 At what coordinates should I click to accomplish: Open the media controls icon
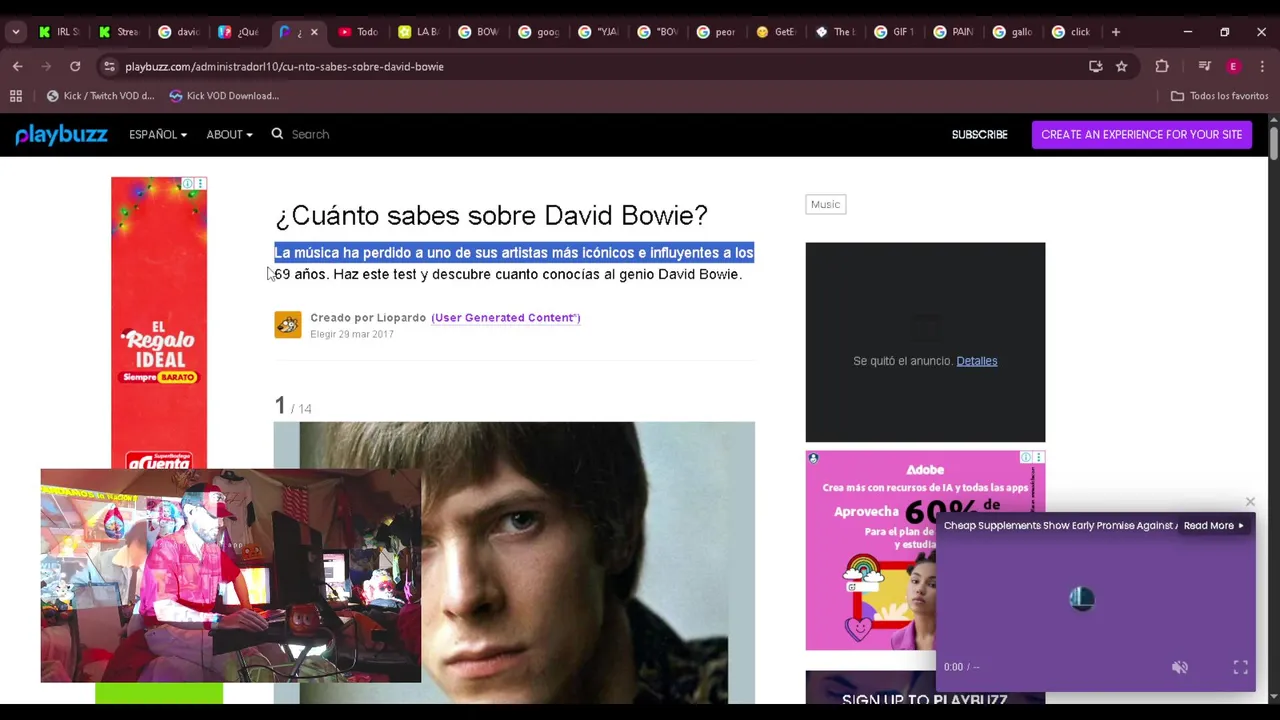click(x=1204, y=66)
